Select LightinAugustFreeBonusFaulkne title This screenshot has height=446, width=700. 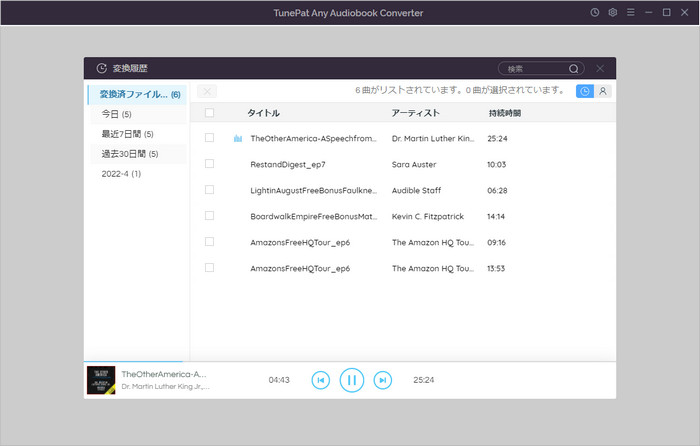pyautogui.click(x=313, y=190)
